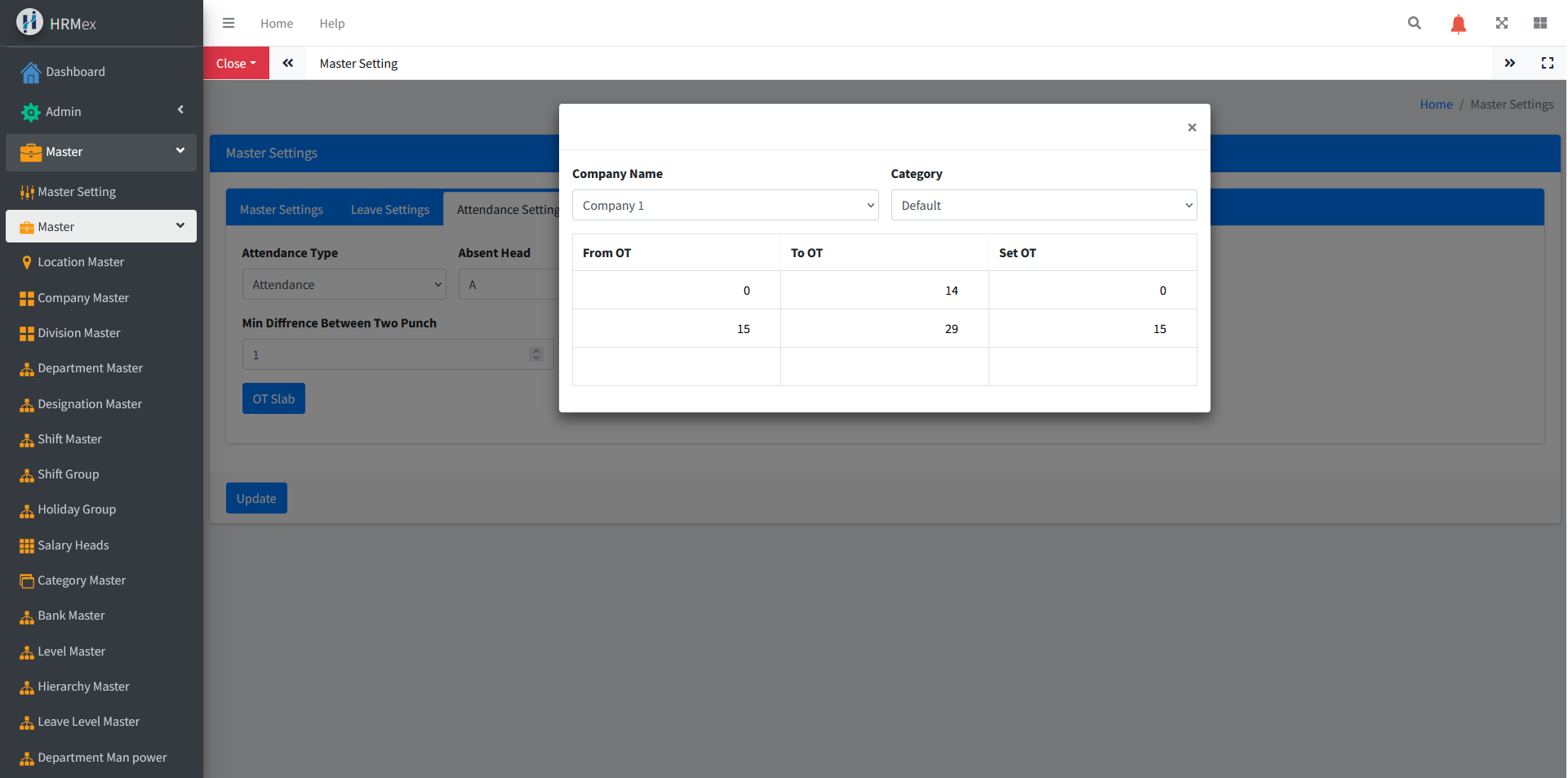Expand the red Close dropdown button

pyautogui.click(x=236, y=63)
